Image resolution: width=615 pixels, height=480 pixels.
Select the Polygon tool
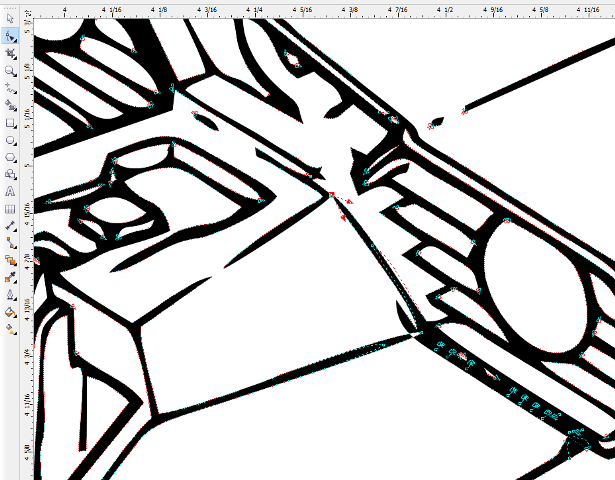pos(10,157)
